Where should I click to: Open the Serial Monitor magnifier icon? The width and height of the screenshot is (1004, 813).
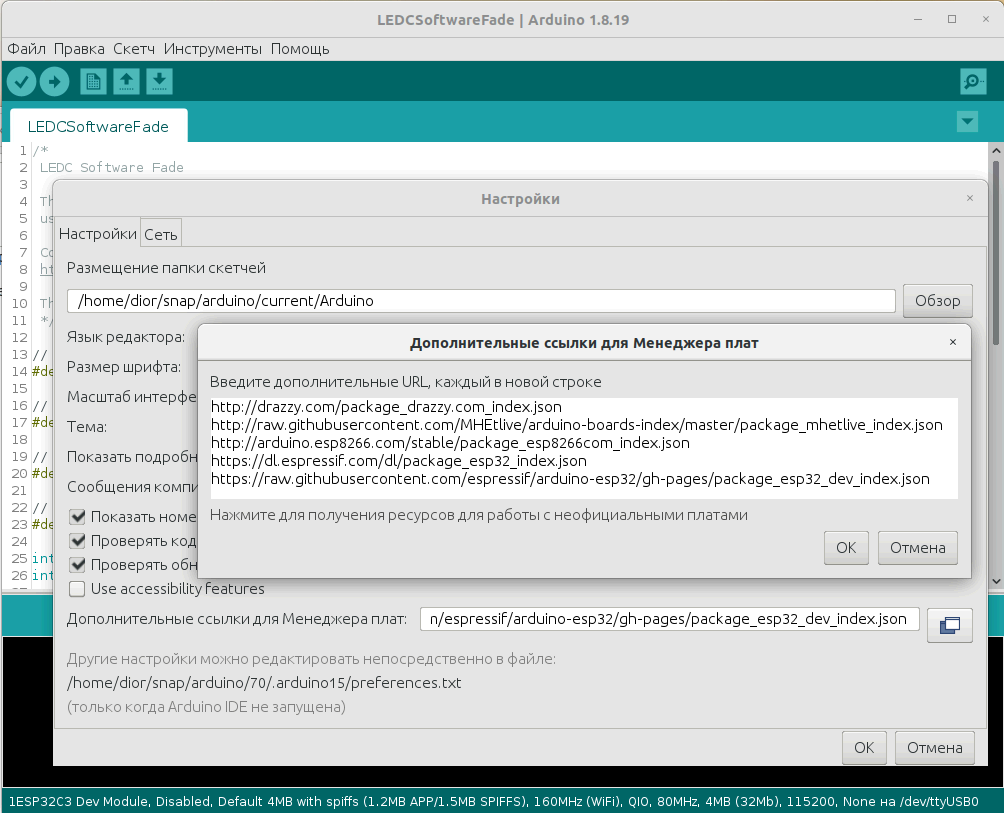[x=973, y=82]
